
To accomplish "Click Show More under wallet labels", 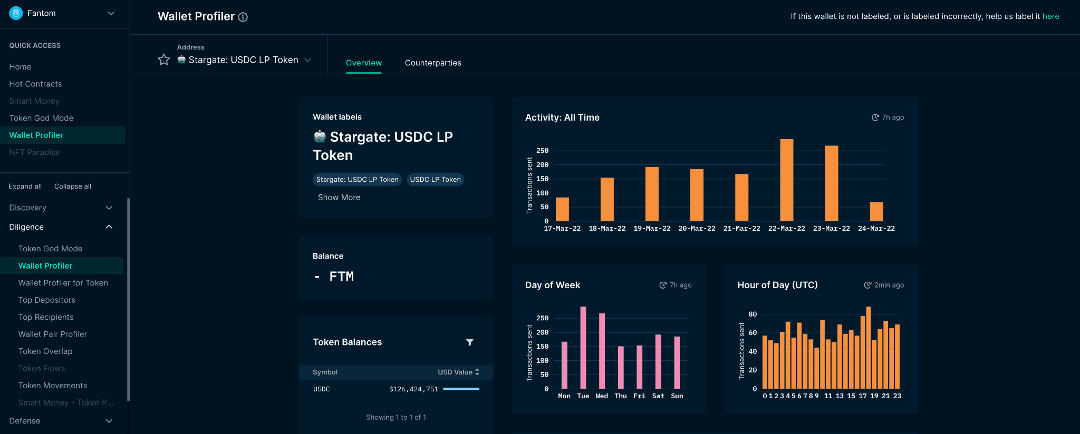I will pos(339,198).
